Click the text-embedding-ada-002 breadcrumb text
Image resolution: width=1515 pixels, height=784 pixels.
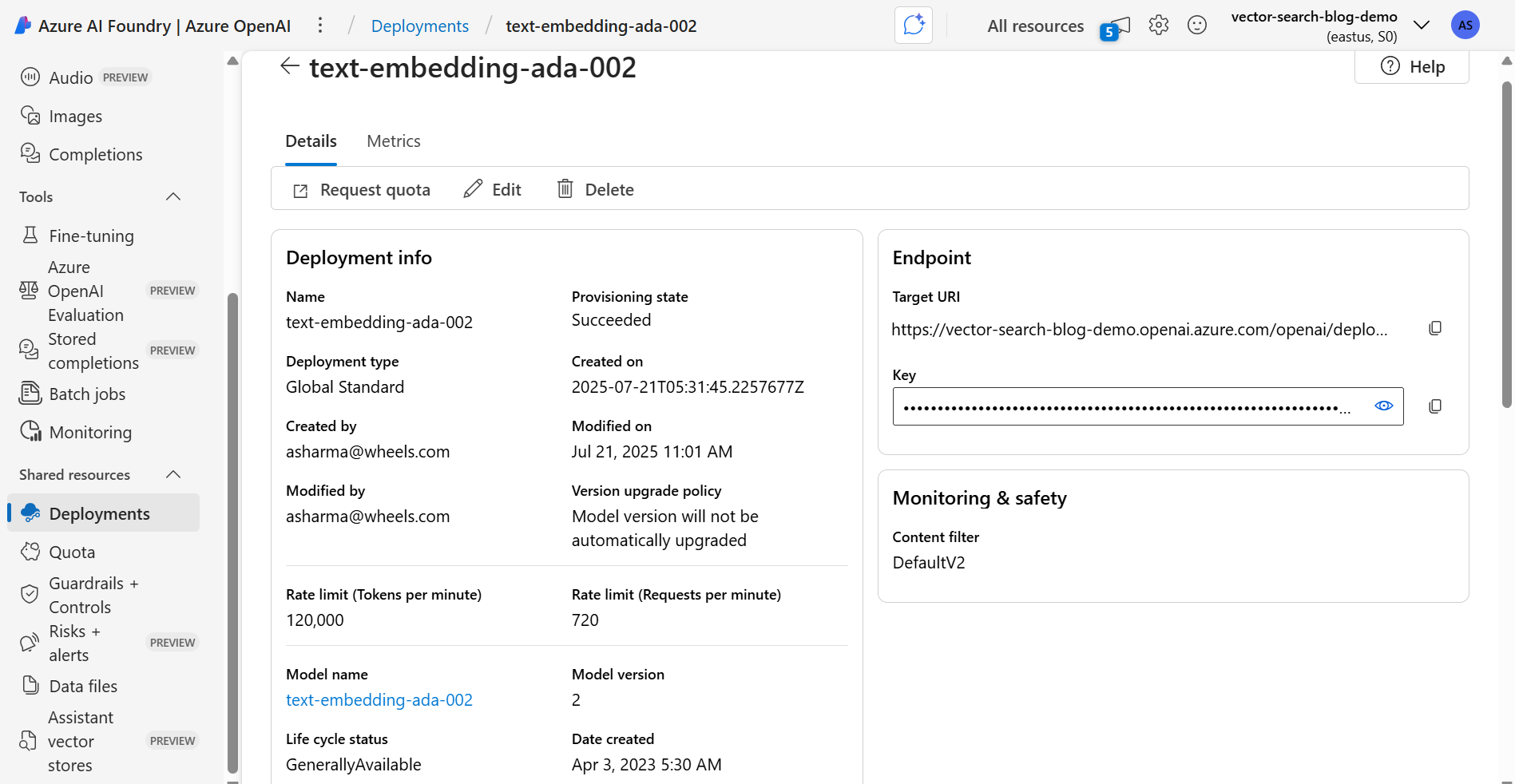point(601,26)
